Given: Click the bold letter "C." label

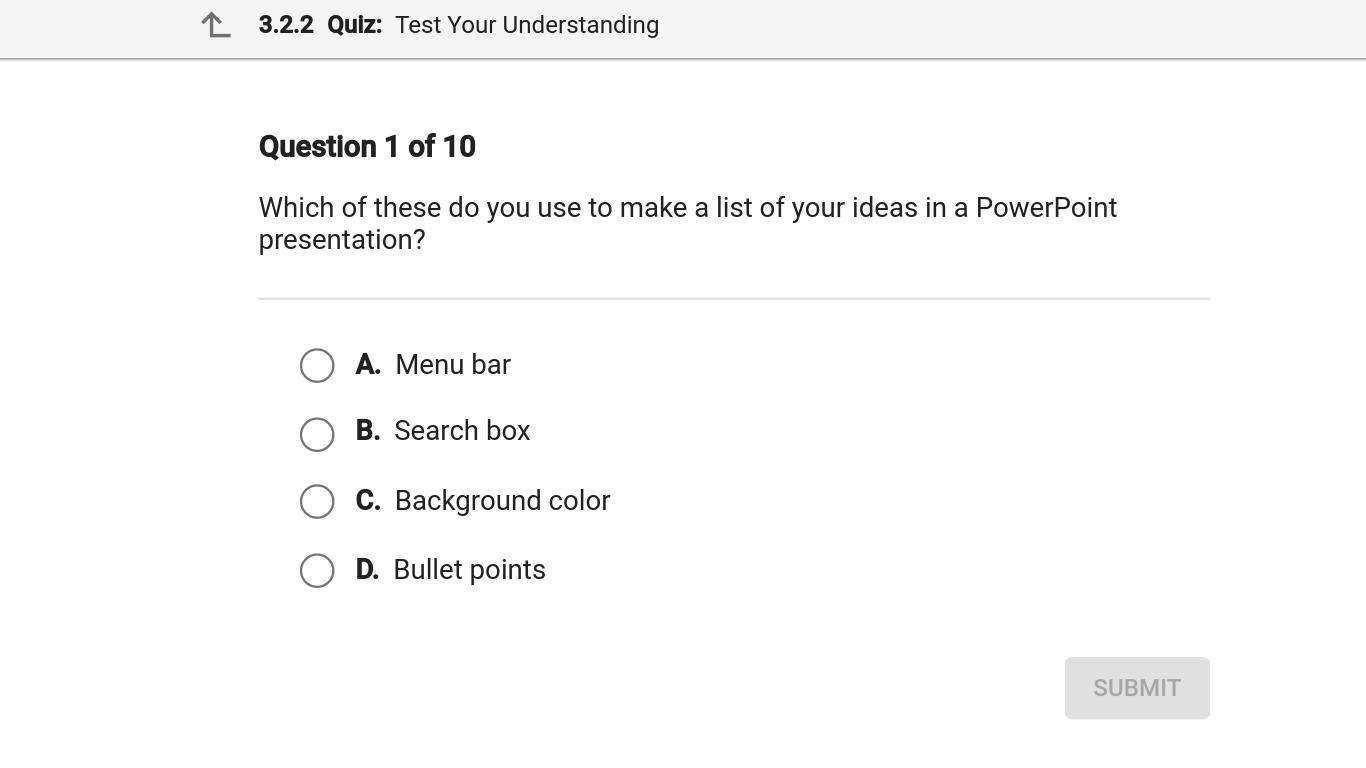Looking at the screenshot, I should tap(368, 501).
